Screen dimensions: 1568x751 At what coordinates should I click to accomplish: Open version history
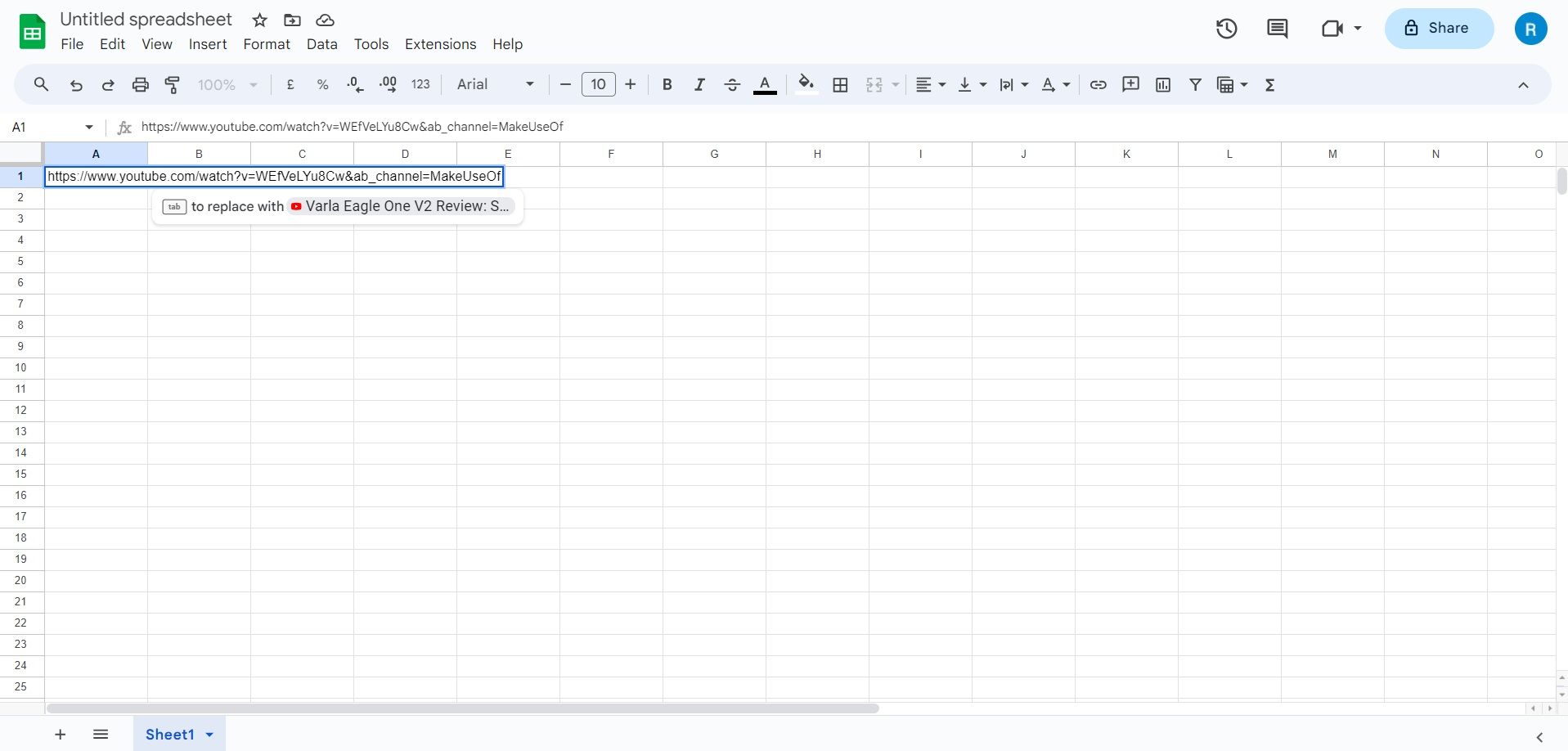coord(1226,28)
